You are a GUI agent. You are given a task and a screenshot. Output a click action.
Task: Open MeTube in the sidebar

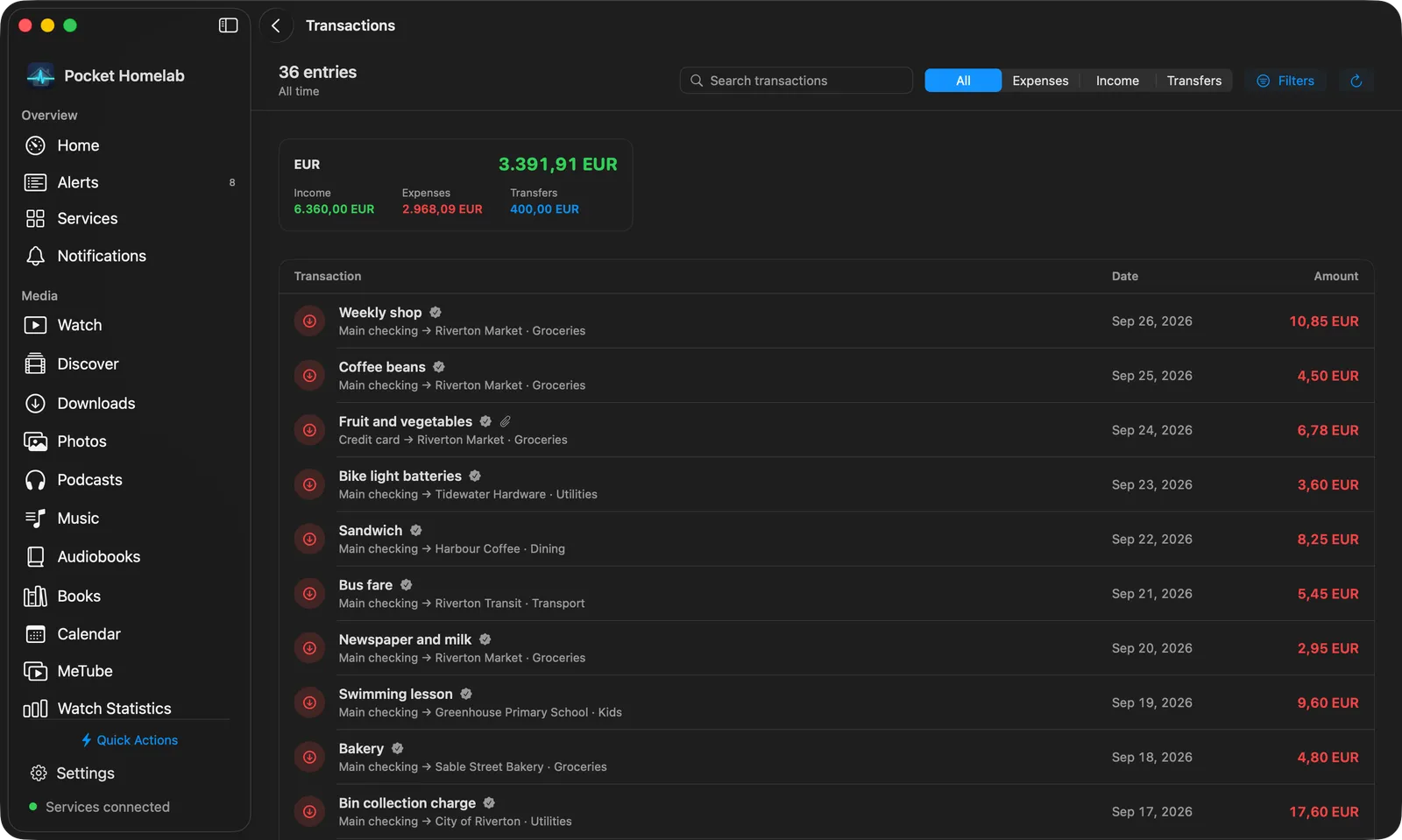click(x=130, y=671)
